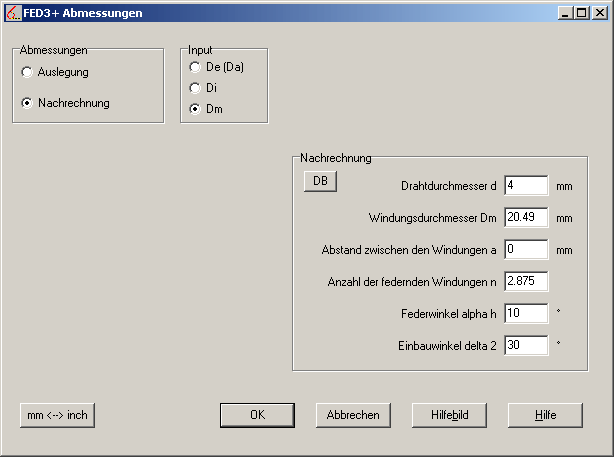This screenshot has height=457, width=614.
Task: Close the Abmessungen dialog window
Action: pos(599,13)
